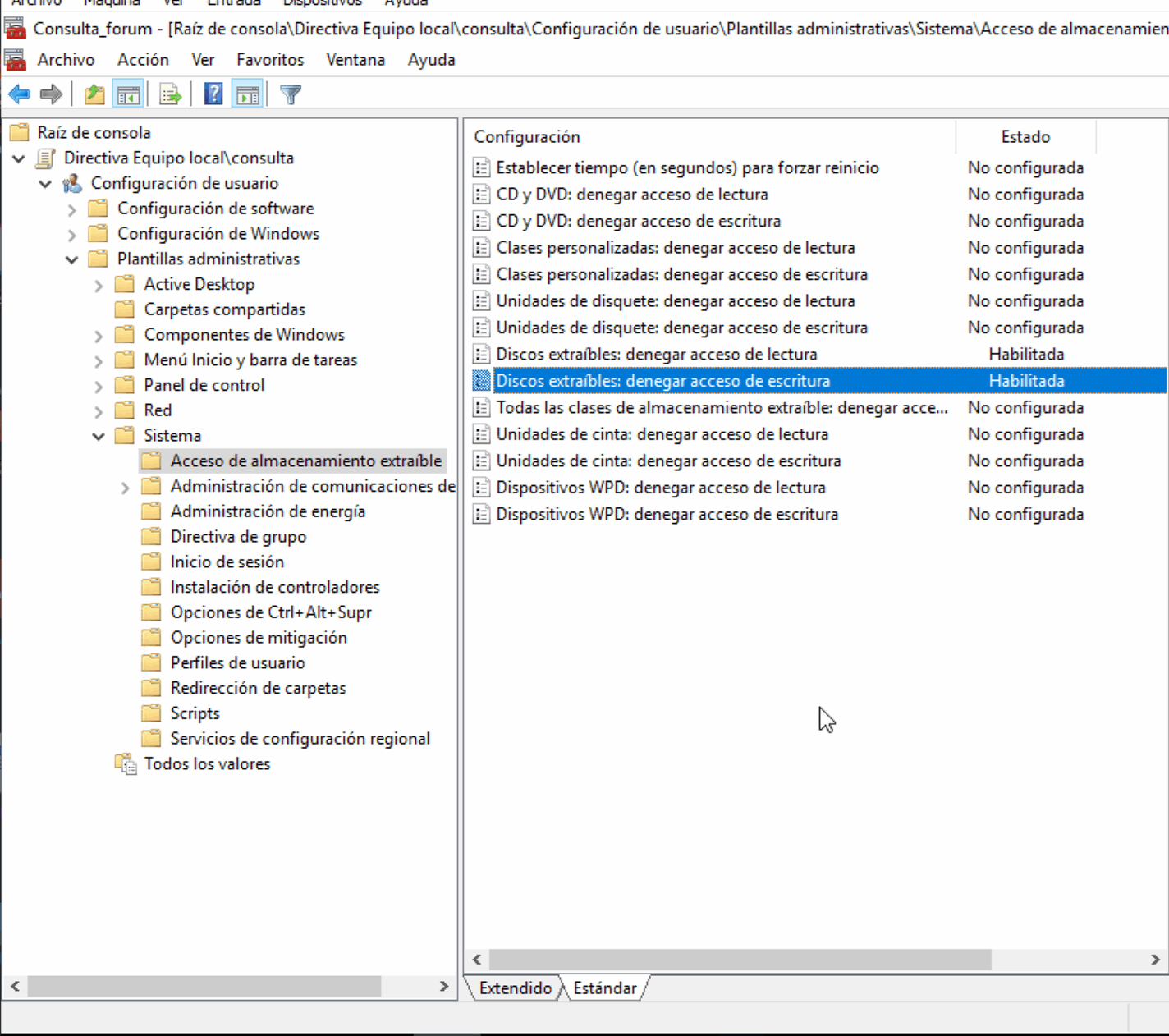Click the Directiva de grupo folder icon
This screenshot has width=1169, height=1036.
click(x=151, y=537)
